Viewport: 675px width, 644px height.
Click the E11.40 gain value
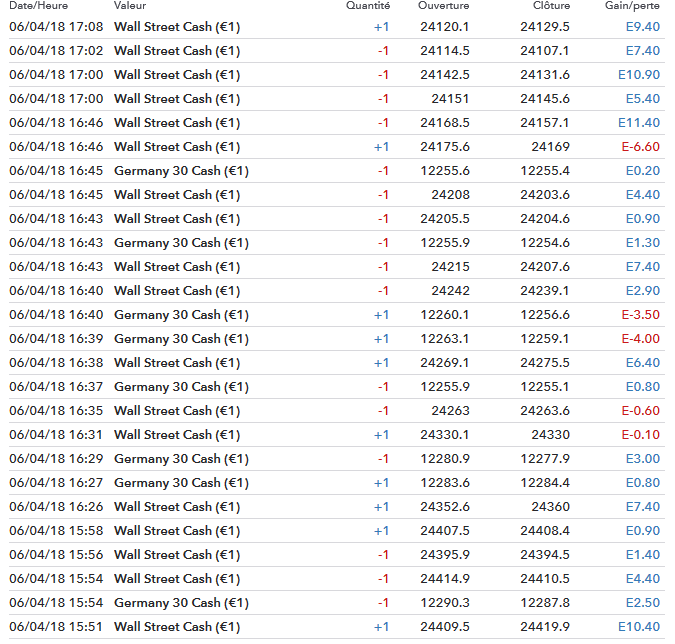(x=639, y=123)
